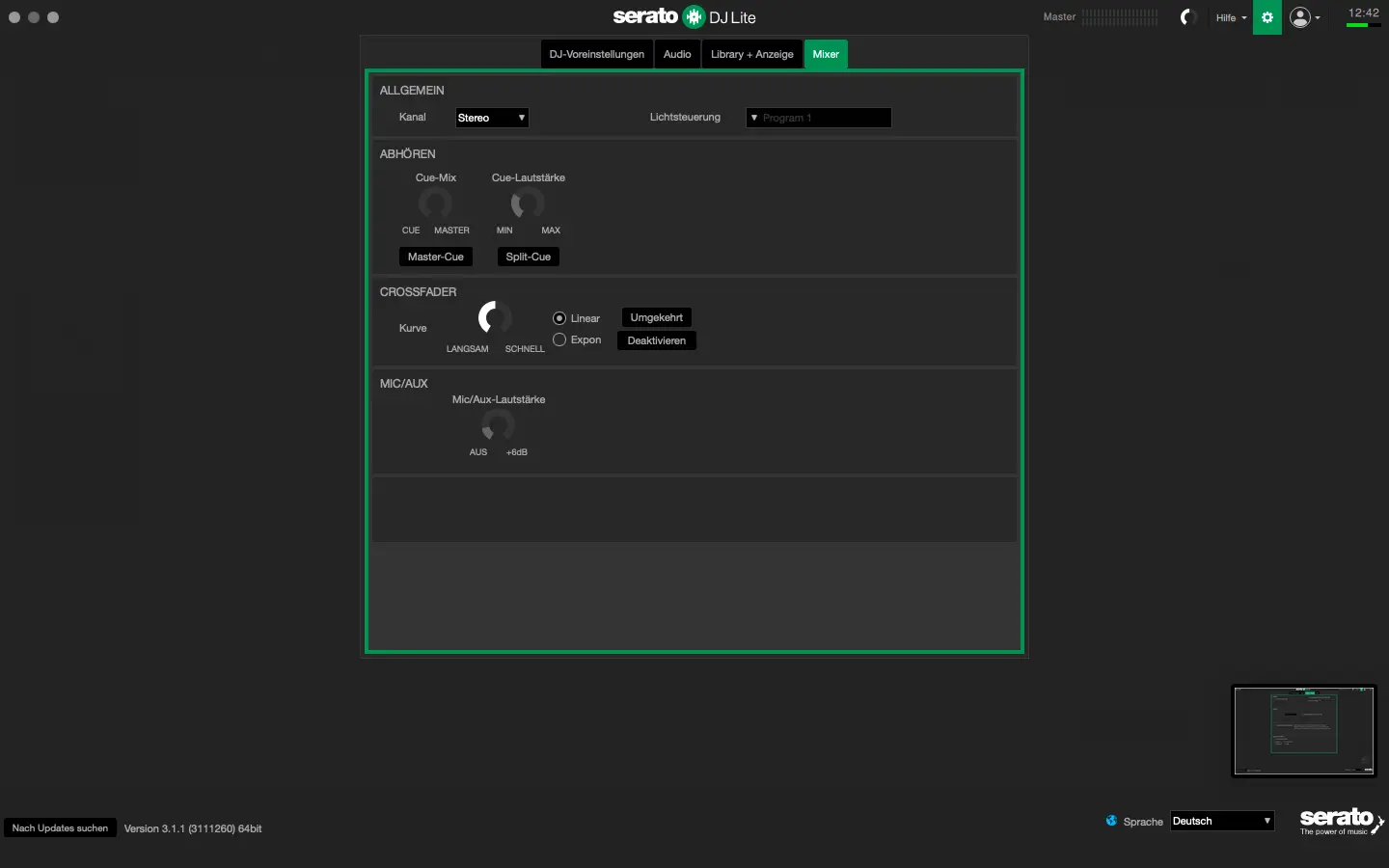Click the crossfader Kurve knob
The height and width of the screenshot is (868, 1389).
coord(495,317)
